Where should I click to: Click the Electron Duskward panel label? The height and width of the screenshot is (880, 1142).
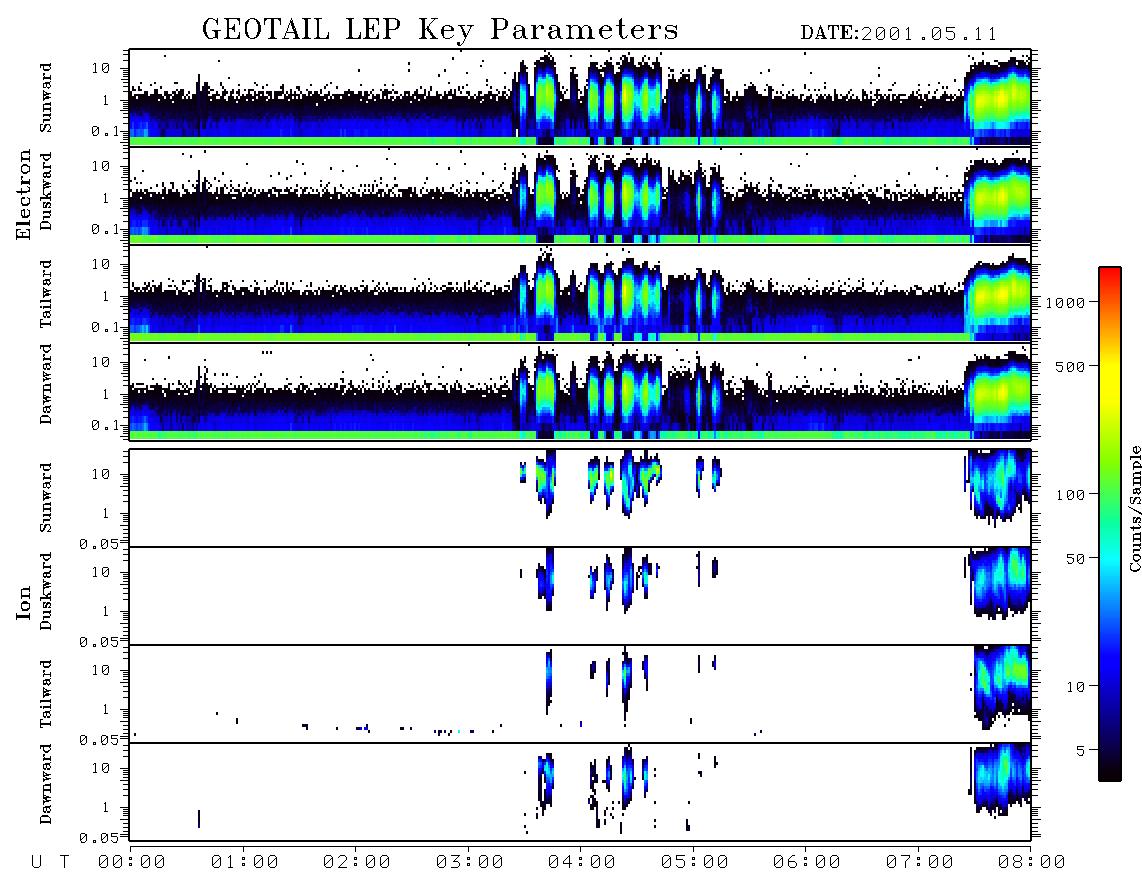point(46,192)
